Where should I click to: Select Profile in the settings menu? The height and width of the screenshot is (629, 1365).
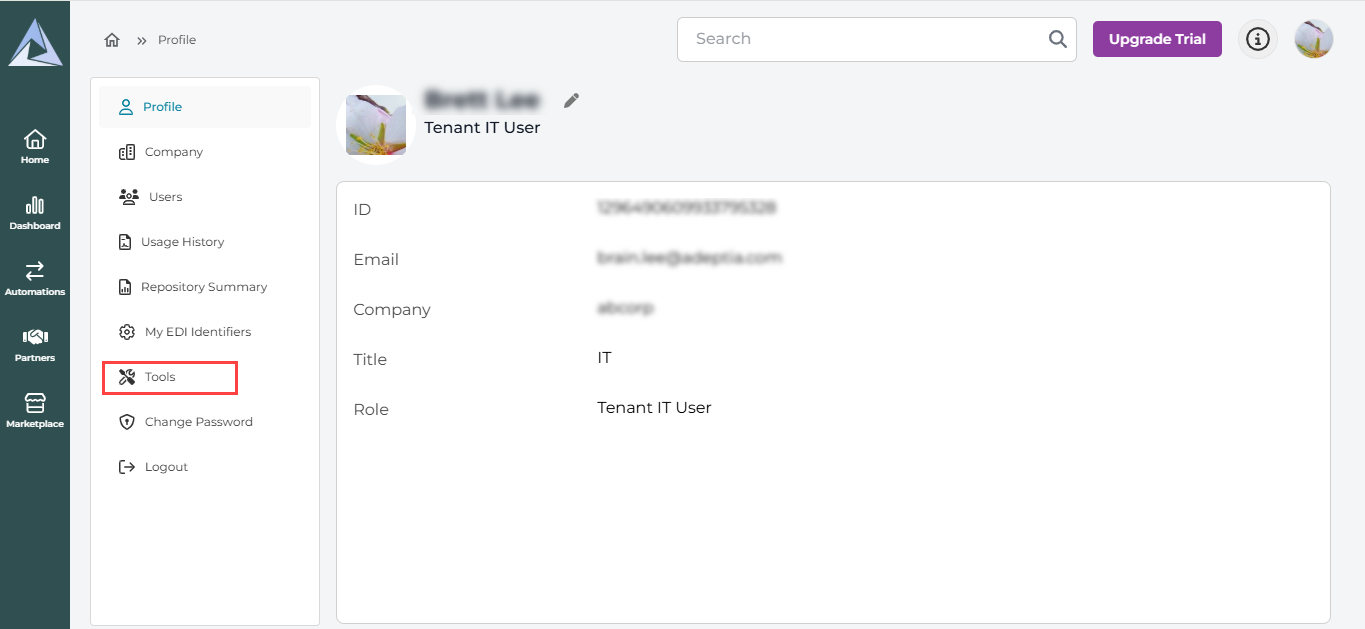(205, 107)
